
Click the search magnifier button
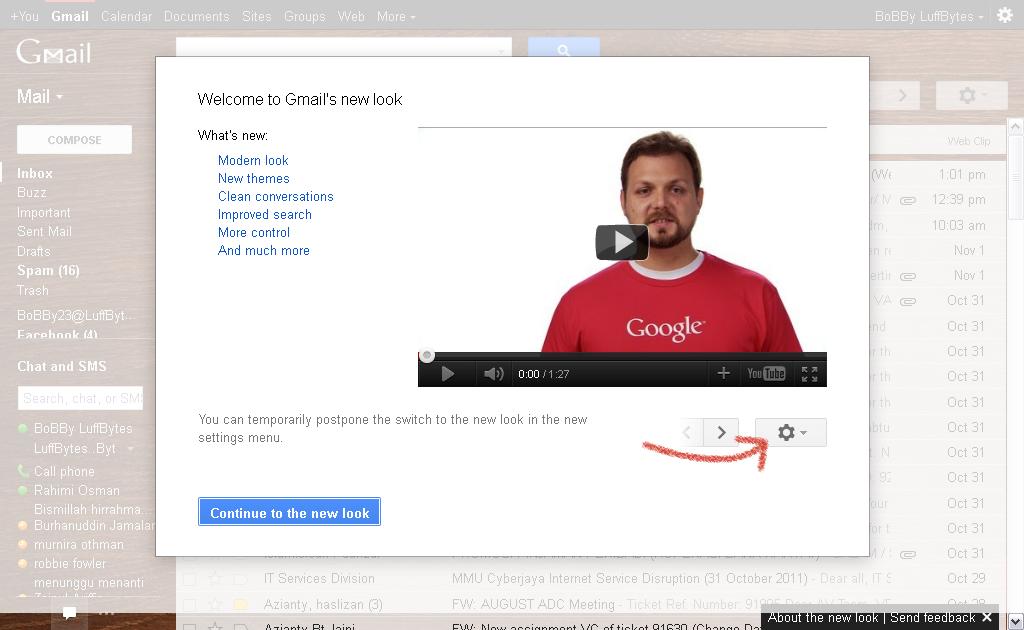pyautogui.click(x=564, y=47)
